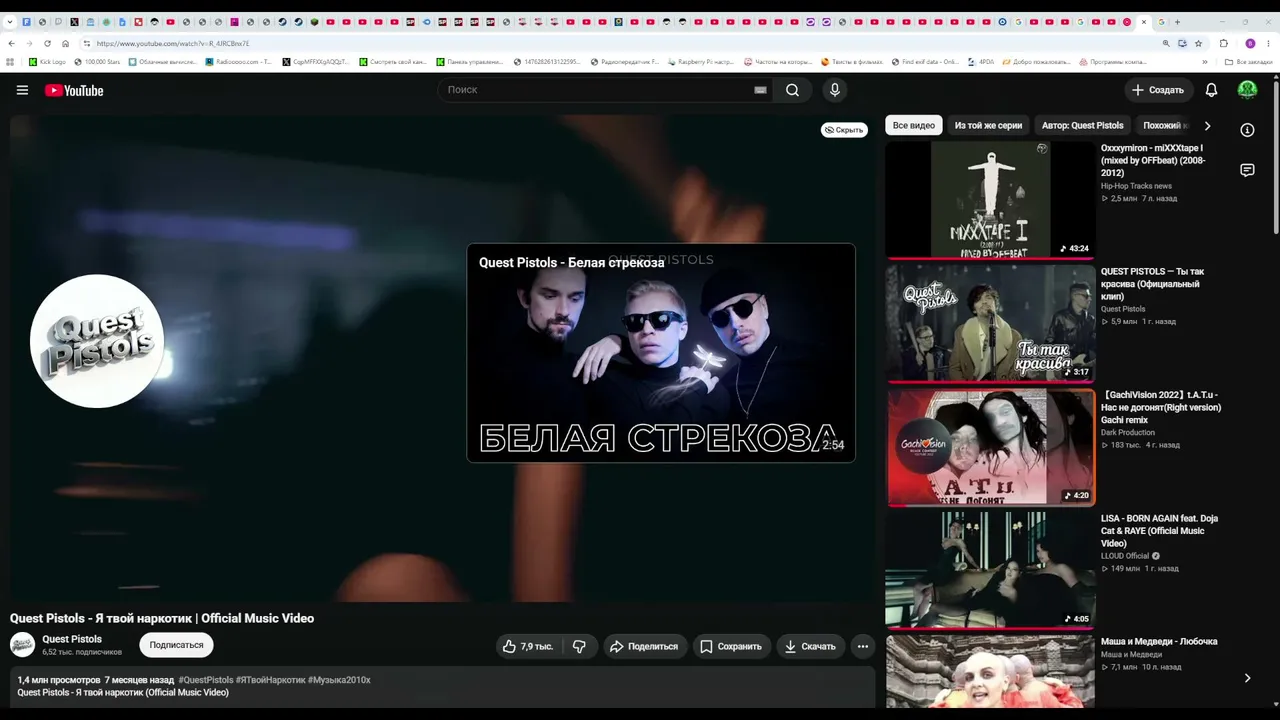Click the #ЯТвойНаркотик hashtag

tap(271, 680)
